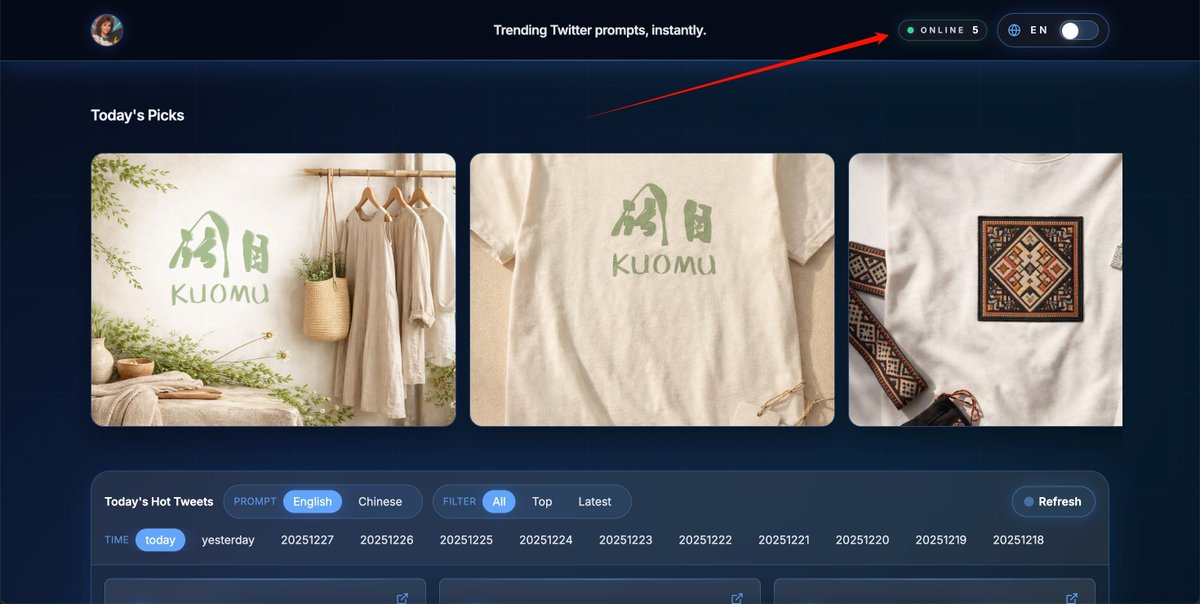Click the globe language icon
This screenshot has height=604, width=1200.
1014,30
